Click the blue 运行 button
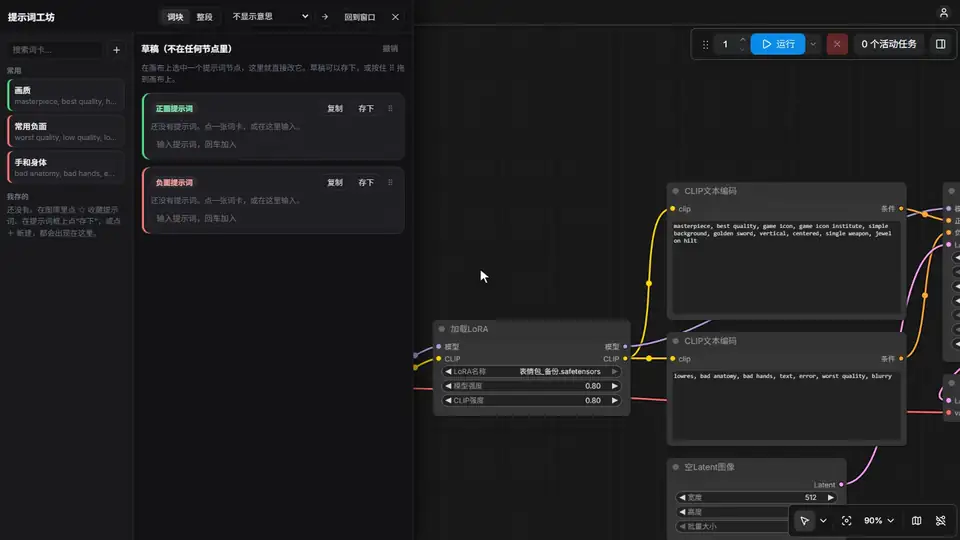 pyautogui.click(x=778, y=44)
